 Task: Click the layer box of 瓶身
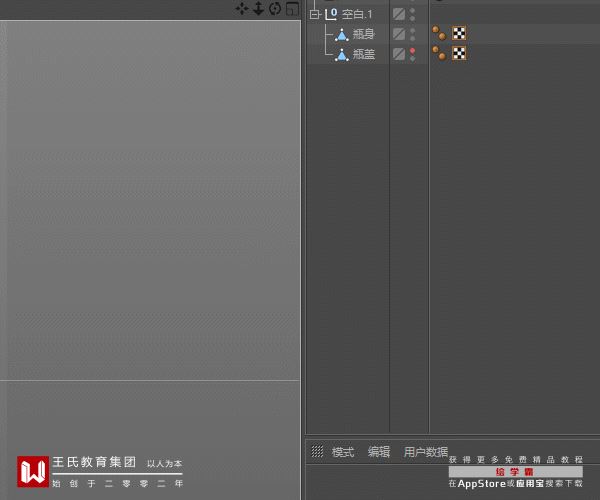tap(399, 34)
